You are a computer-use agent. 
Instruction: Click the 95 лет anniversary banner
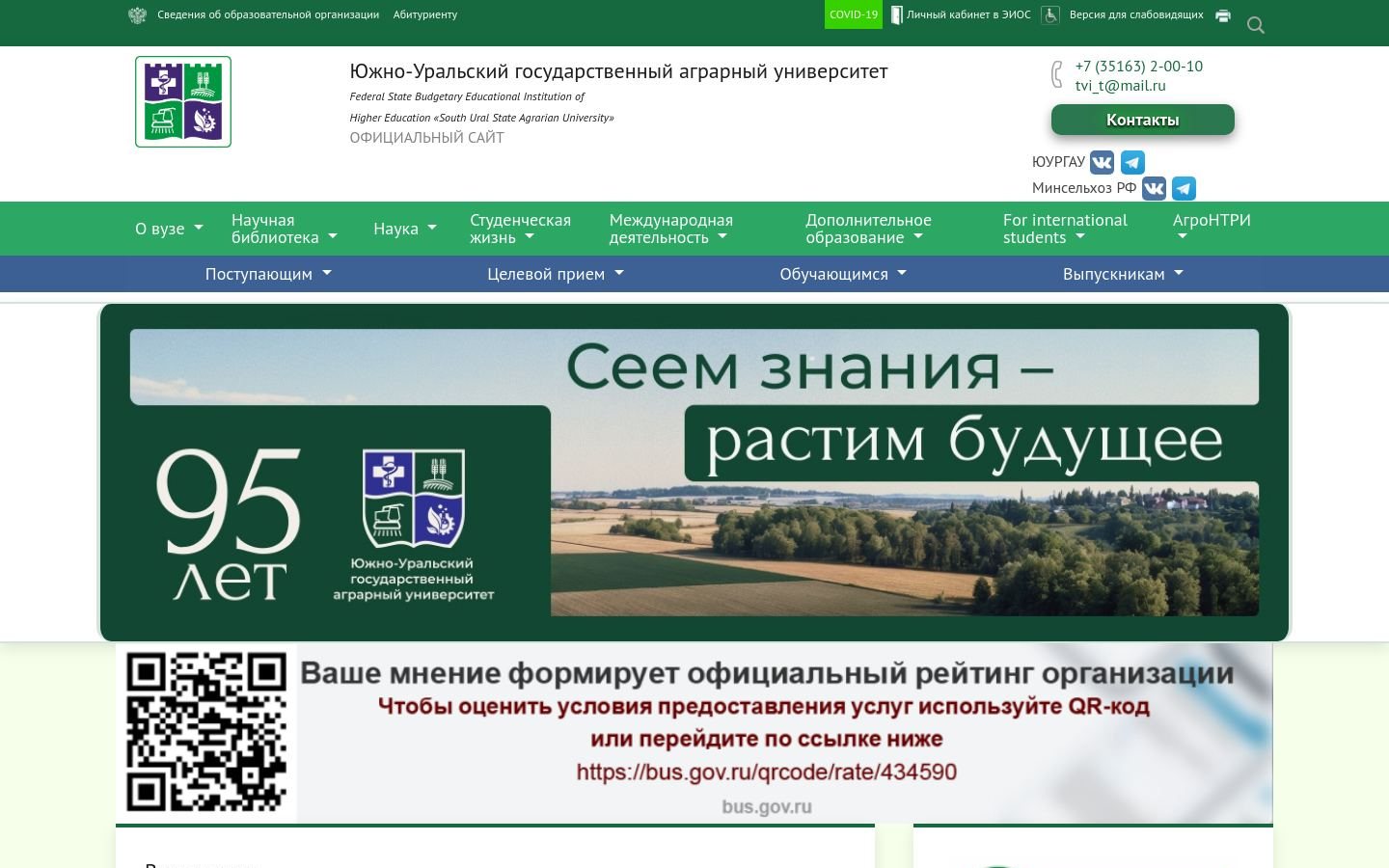pyautogui.click(x=694, y=473)
